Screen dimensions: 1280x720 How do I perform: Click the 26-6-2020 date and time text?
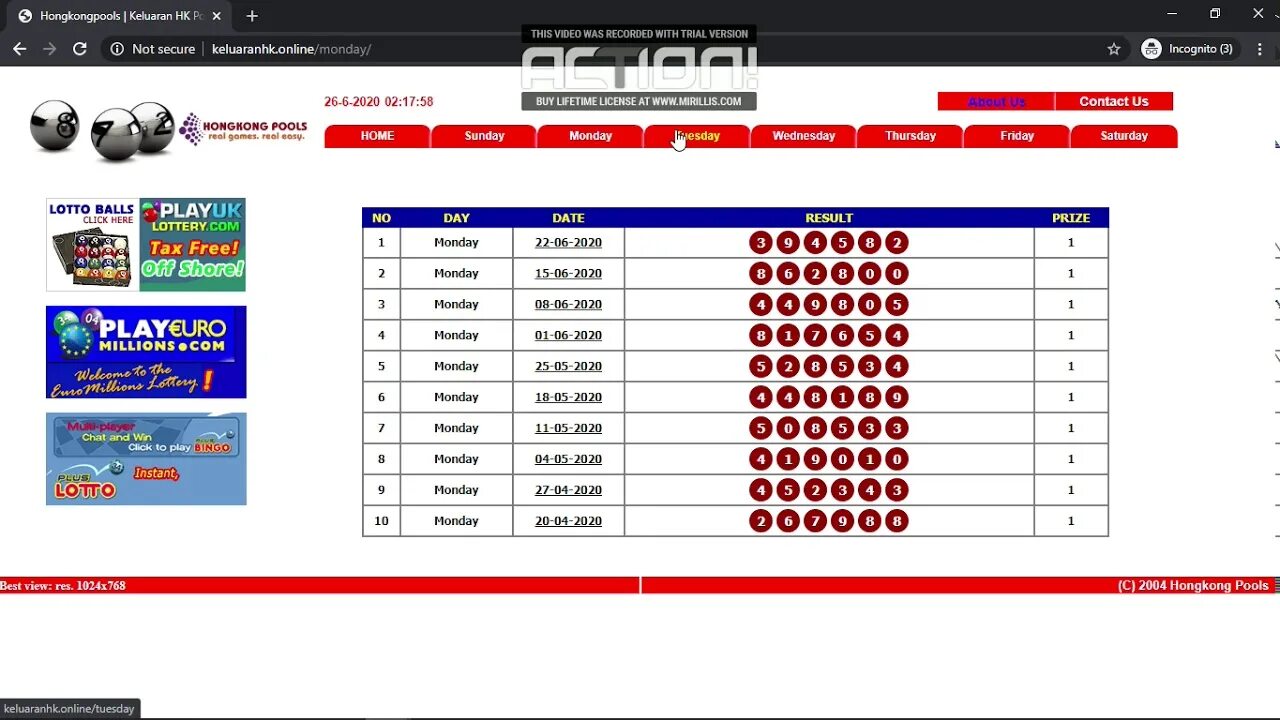coord(379,102)
